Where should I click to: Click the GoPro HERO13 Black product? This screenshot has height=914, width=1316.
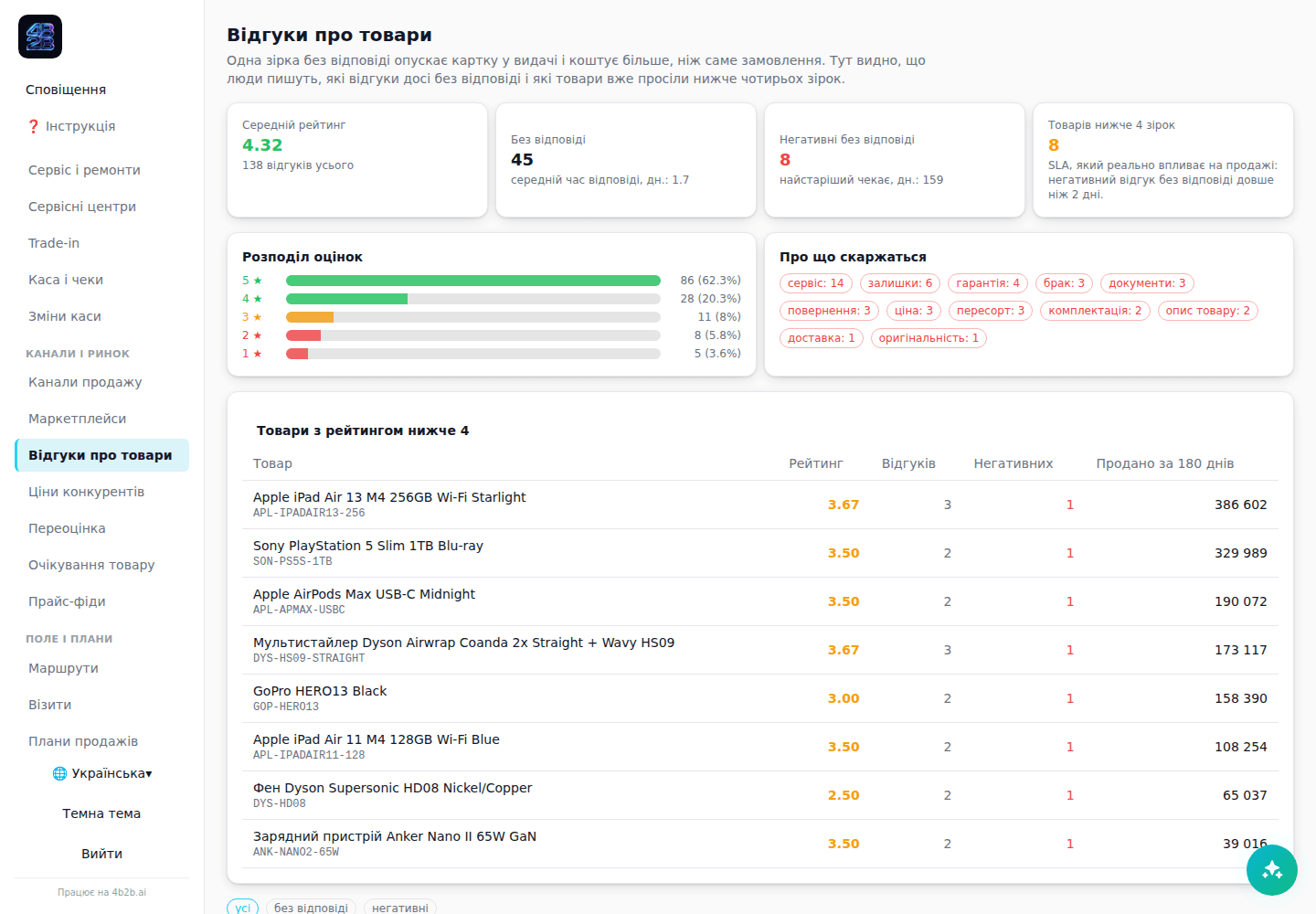tap(760, 698)
